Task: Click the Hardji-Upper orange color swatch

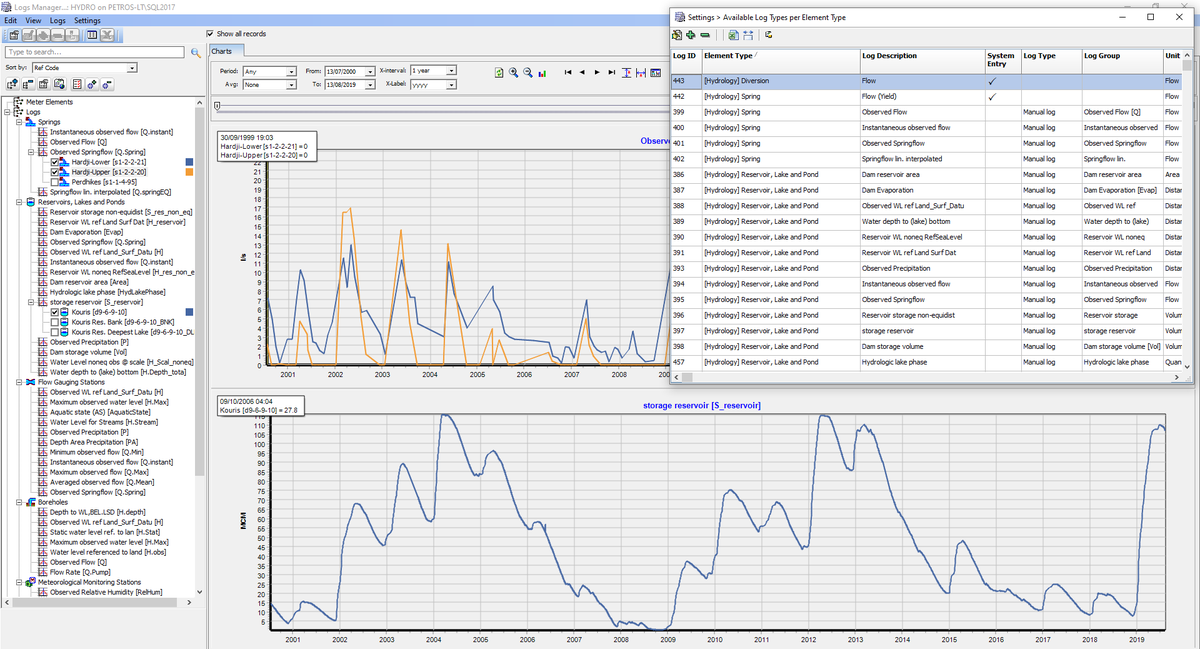Action: pos(190,171)
